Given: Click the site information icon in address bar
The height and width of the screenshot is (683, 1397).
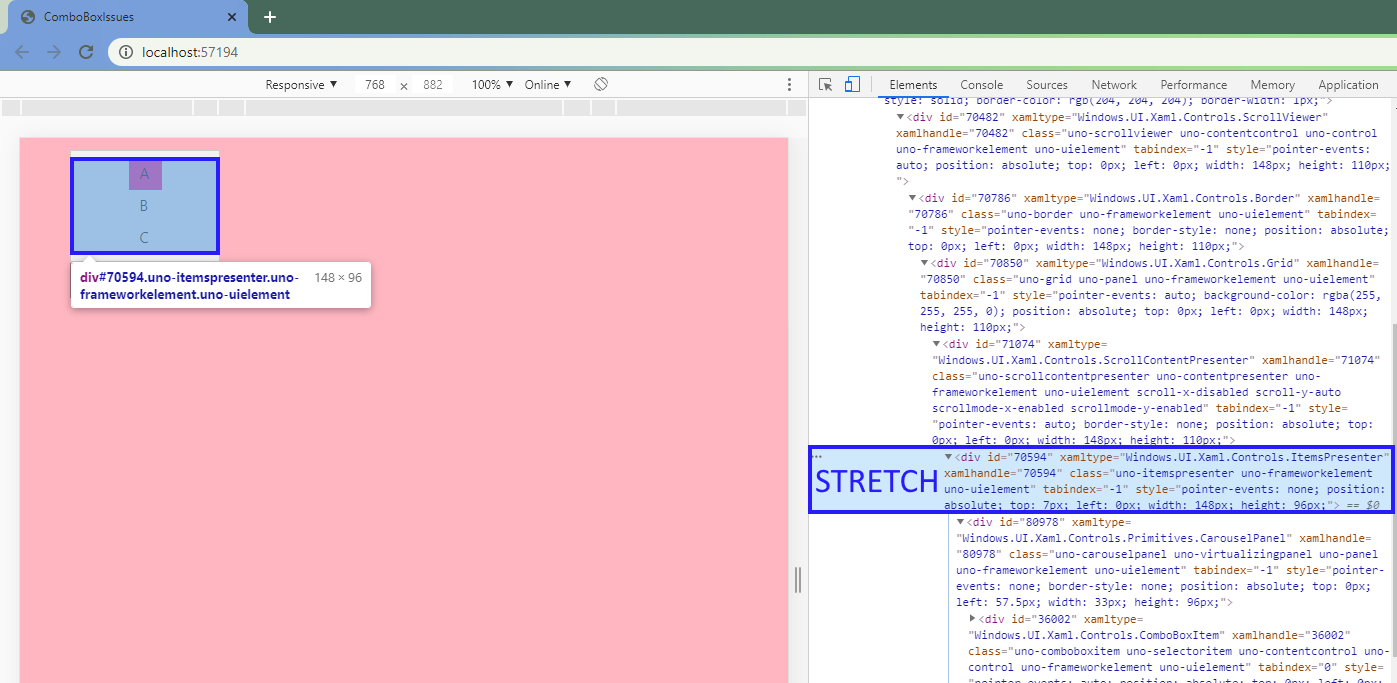Looking at the screenshot, I should click(126, 52).
